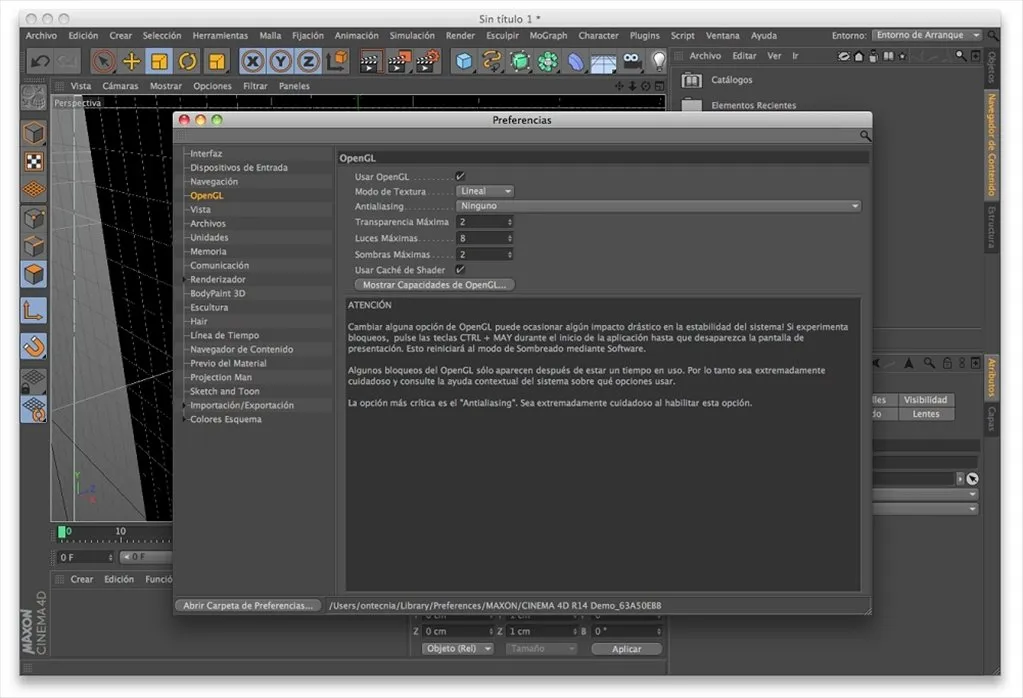Viewport: 1023px width, 698px height.
Task: Select Interfaz in preferences list
Action: pyautogui.click(x=206, y=154)
